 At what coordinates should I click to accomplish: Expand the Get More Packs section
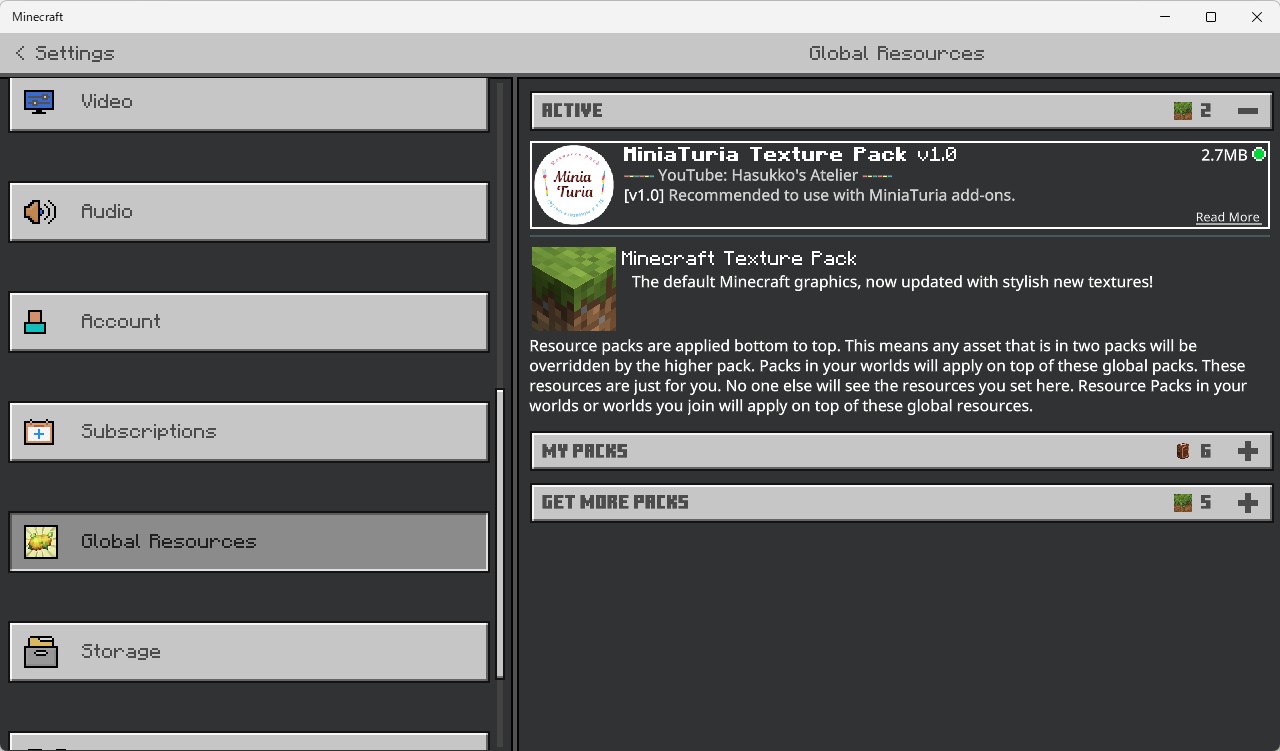click(1247, 503)
